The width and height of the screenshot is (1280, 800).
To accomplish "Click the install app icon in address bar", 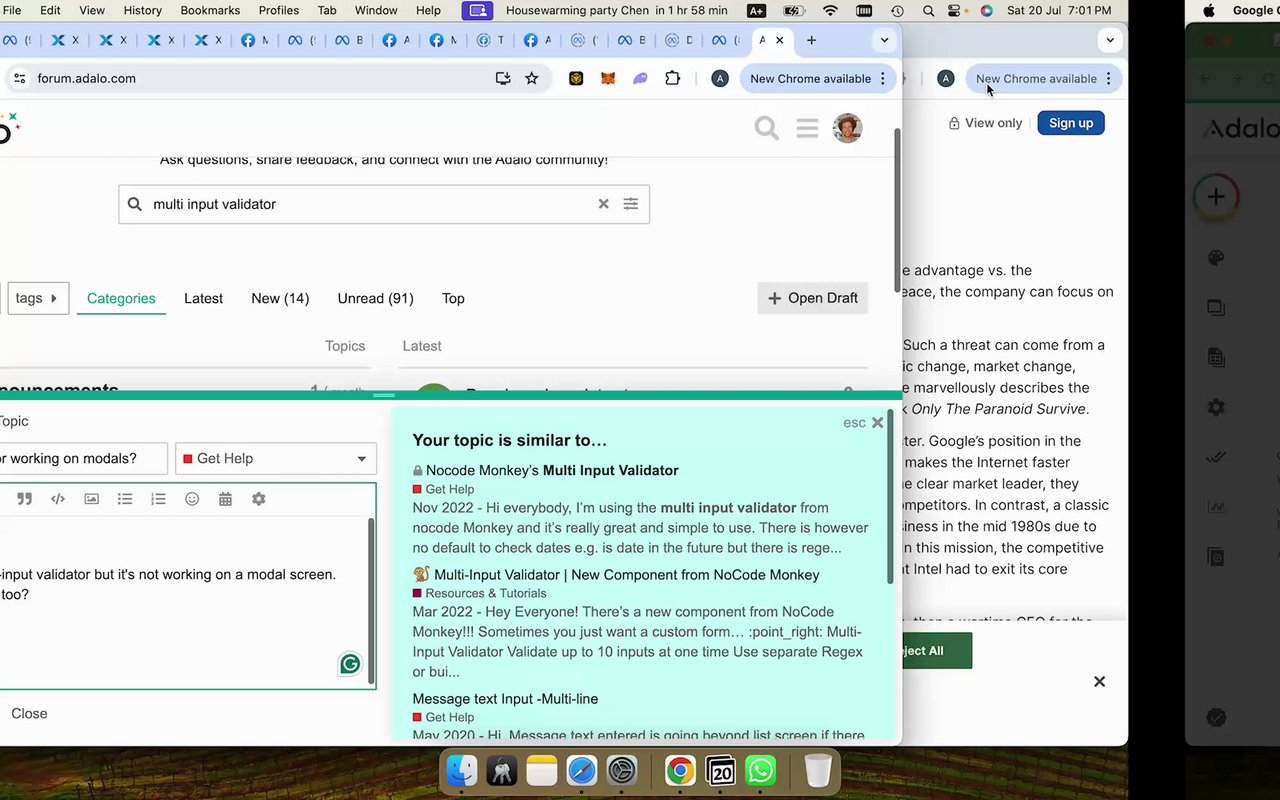I will [x=503, y=78].
